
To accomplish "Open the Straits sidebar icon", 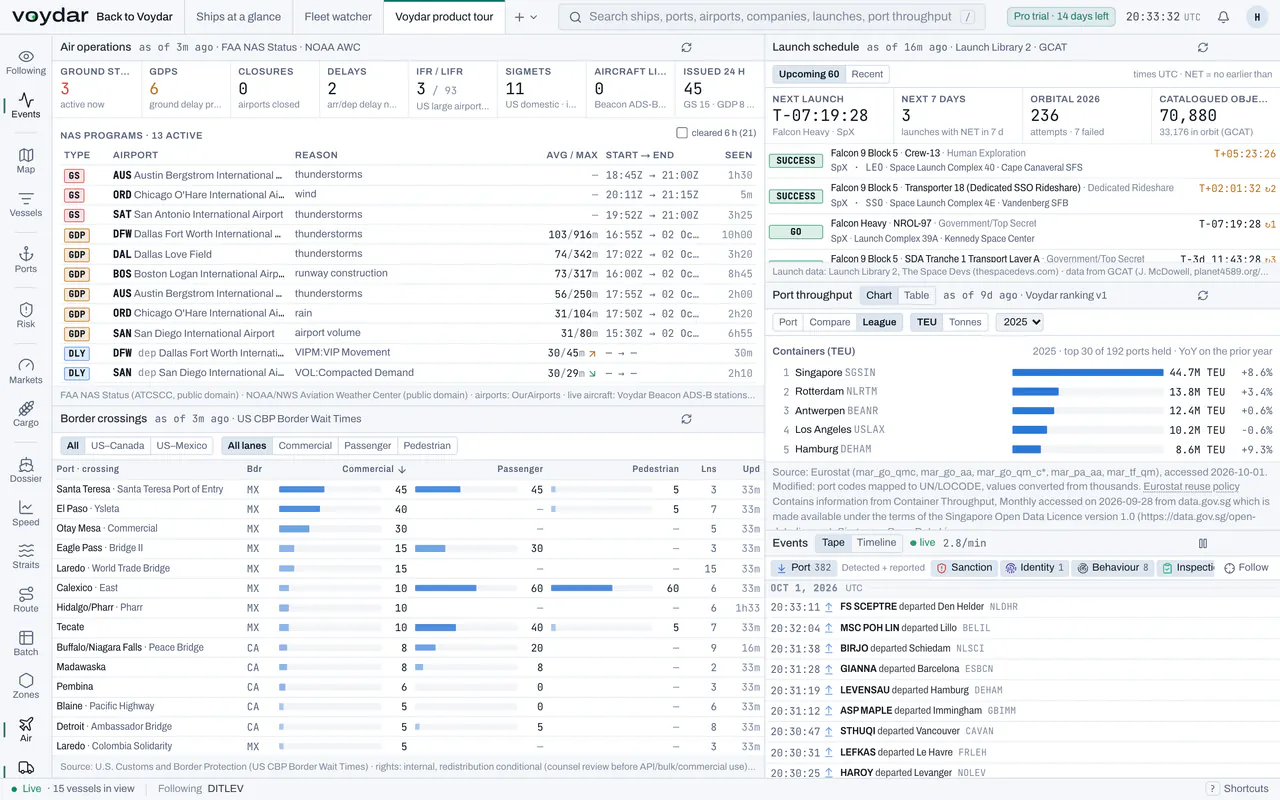I will coord(26,556).
